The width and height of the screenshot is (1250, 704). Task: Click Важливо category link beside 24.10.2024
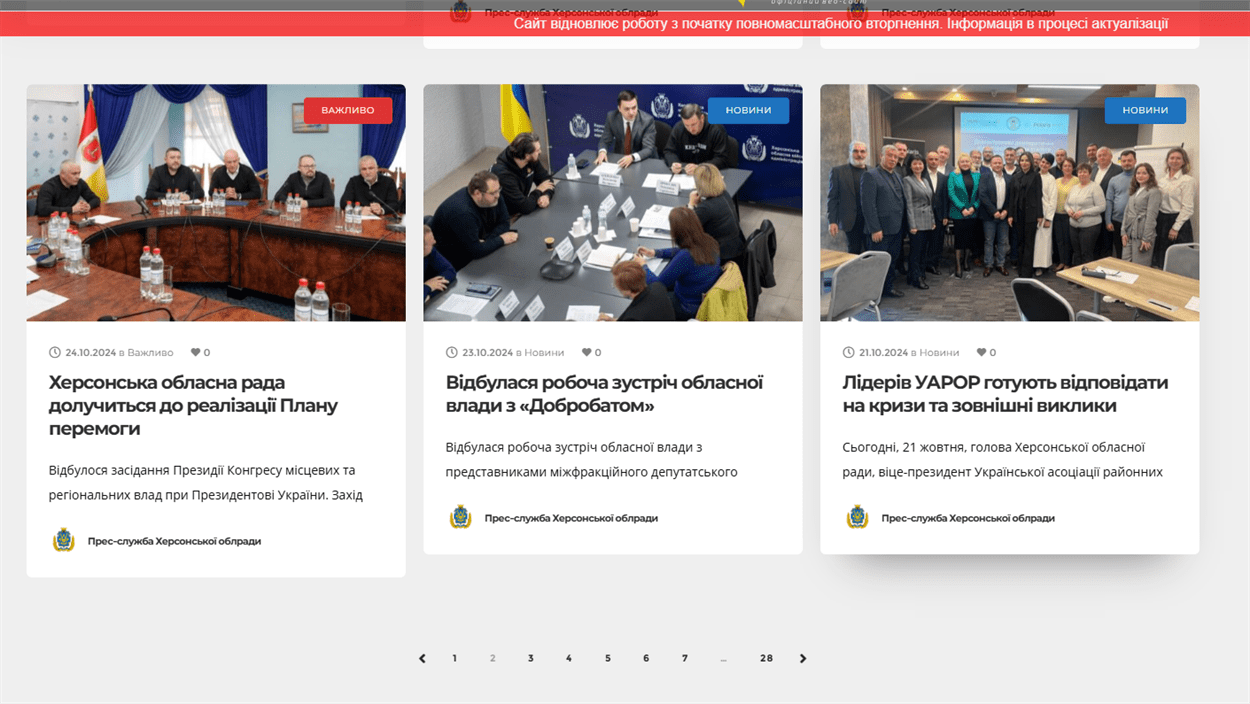pyautogui.click(x=150, y=353)
